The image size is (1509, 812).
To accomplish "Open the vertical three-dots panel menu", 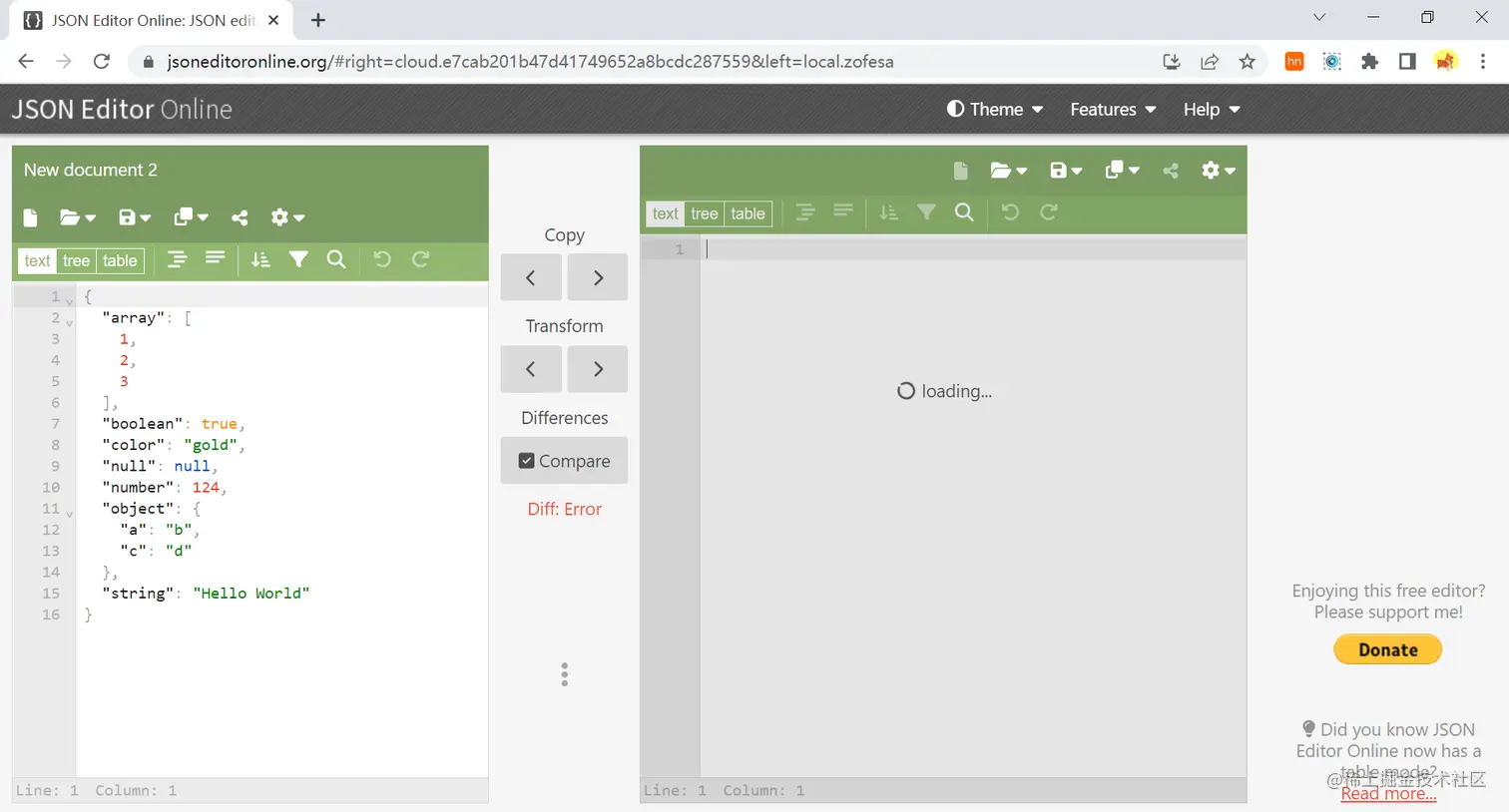I will point(565,674).
